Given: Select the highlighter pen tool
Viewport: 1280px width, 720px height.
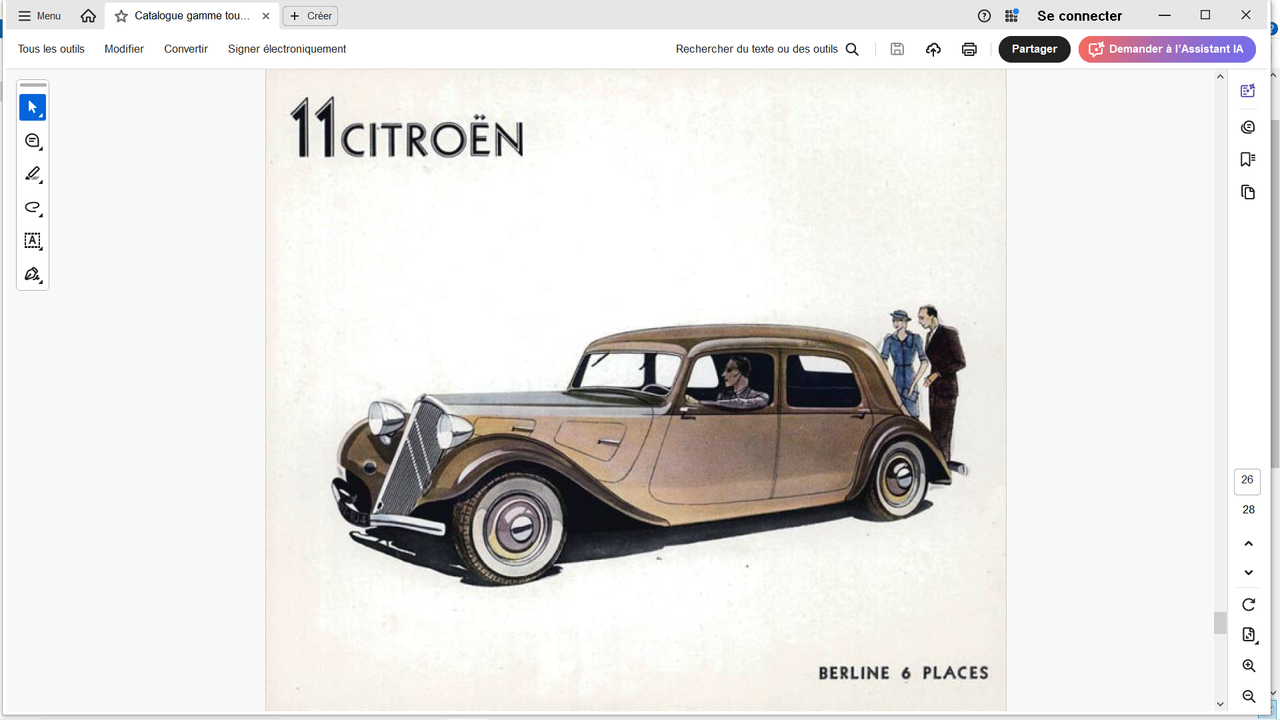Looking at the screenshot, I should pyautogui.click(x=33, y=174).
